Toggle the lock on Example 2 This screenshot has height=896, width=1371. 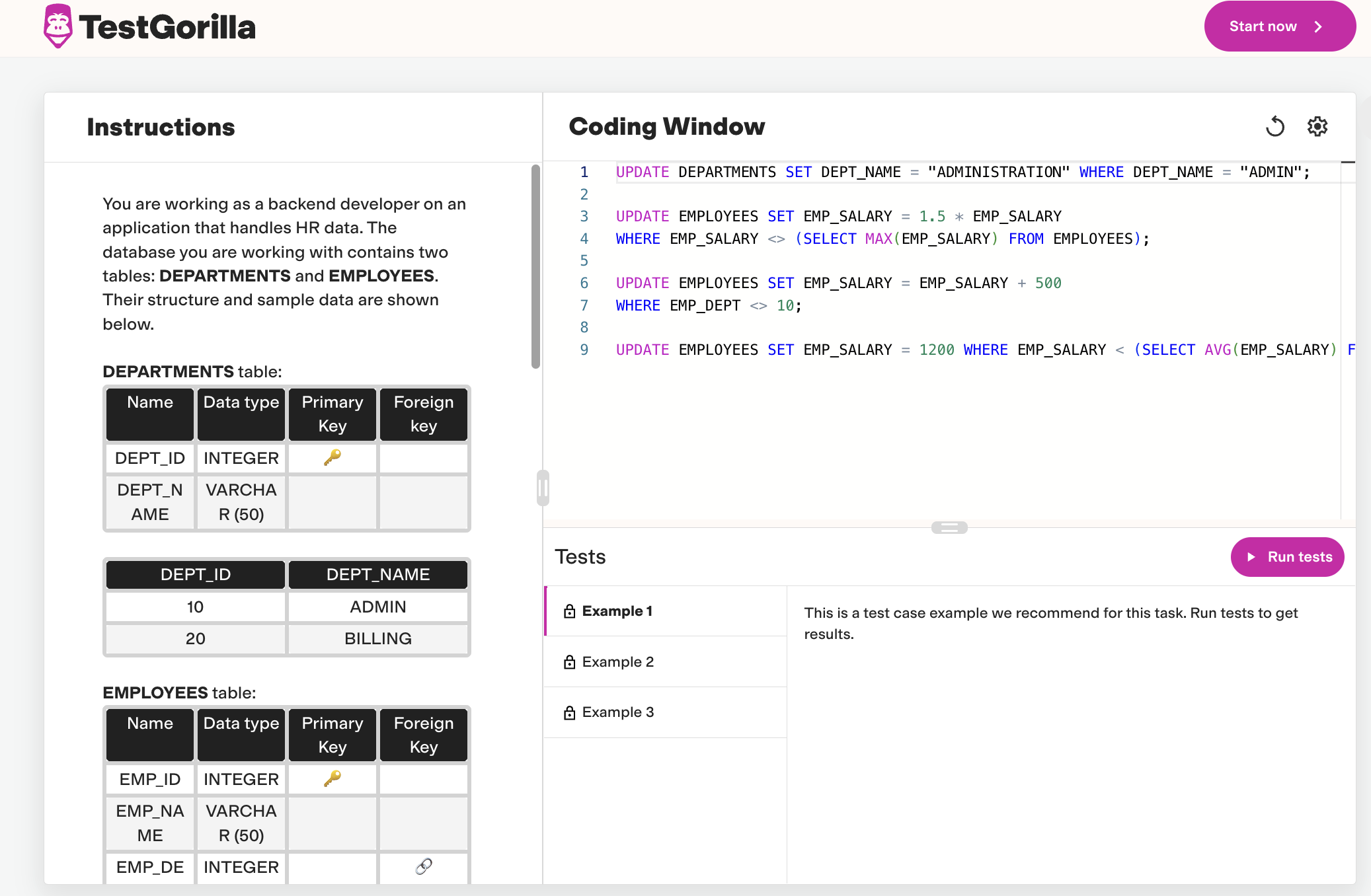click(x=570, y=661)
